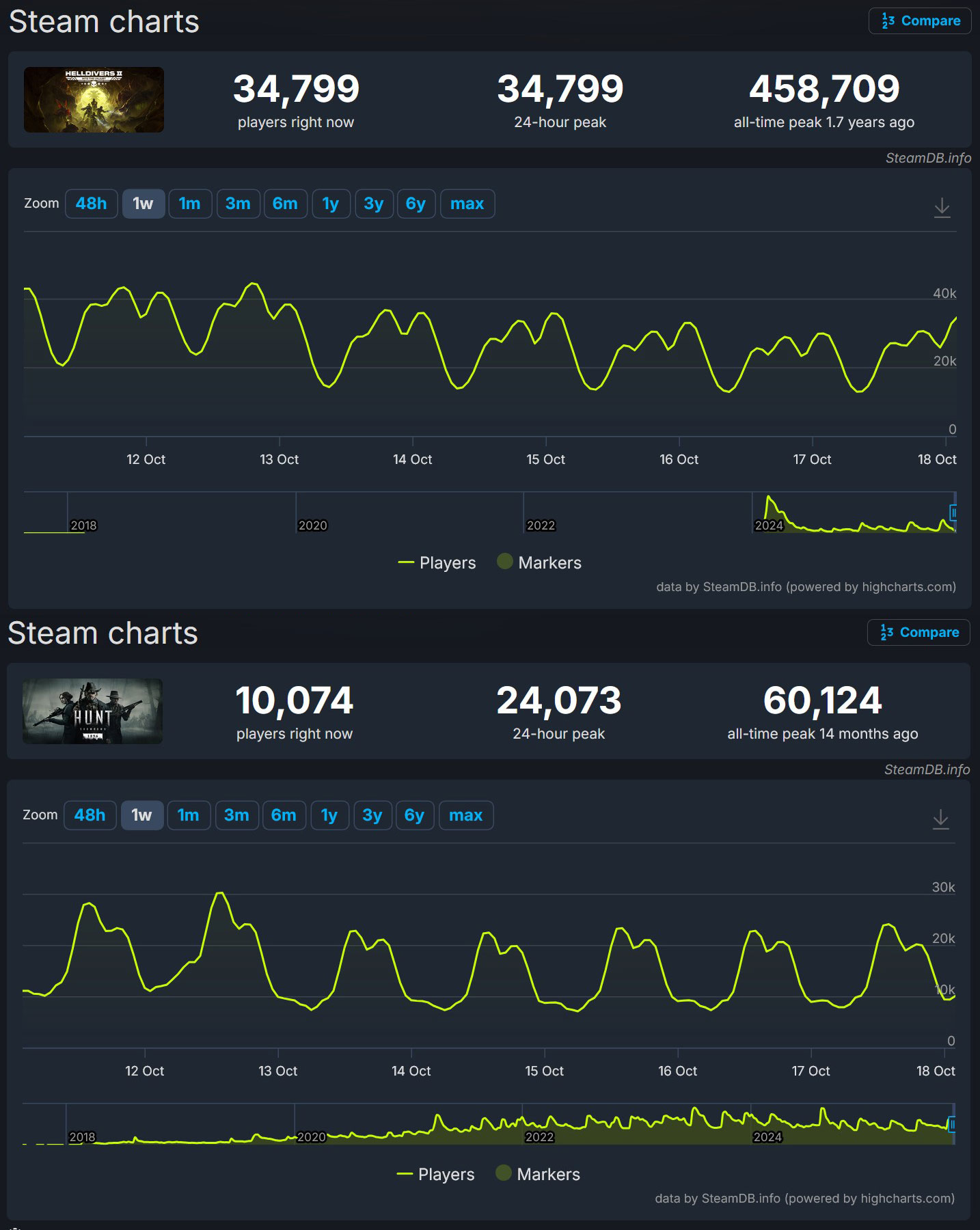
Task: Set Hunt chart zoom to 3m
Action: (236, 815)
